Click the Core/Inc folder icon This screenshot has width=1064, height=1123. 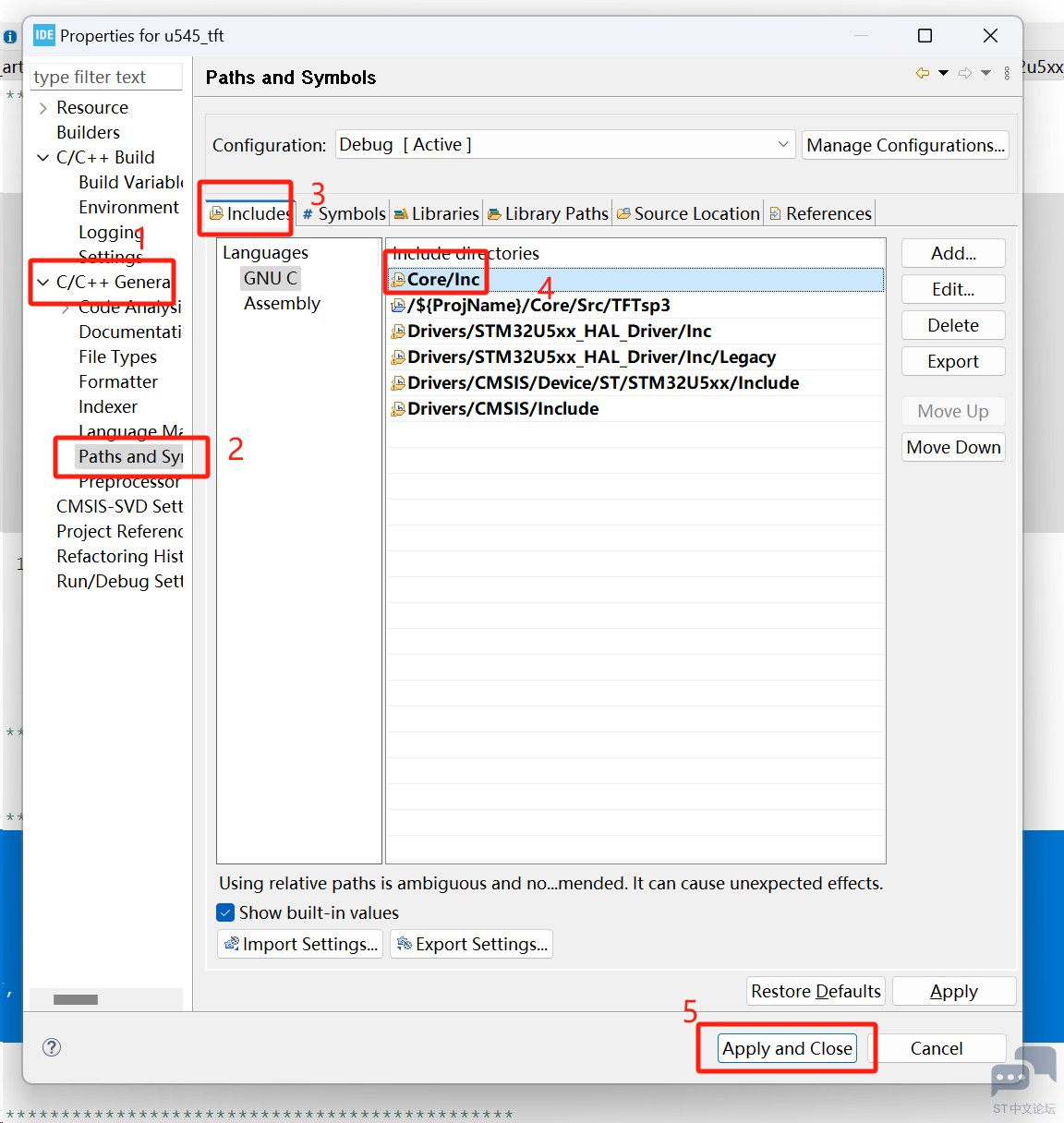point(398,279)
